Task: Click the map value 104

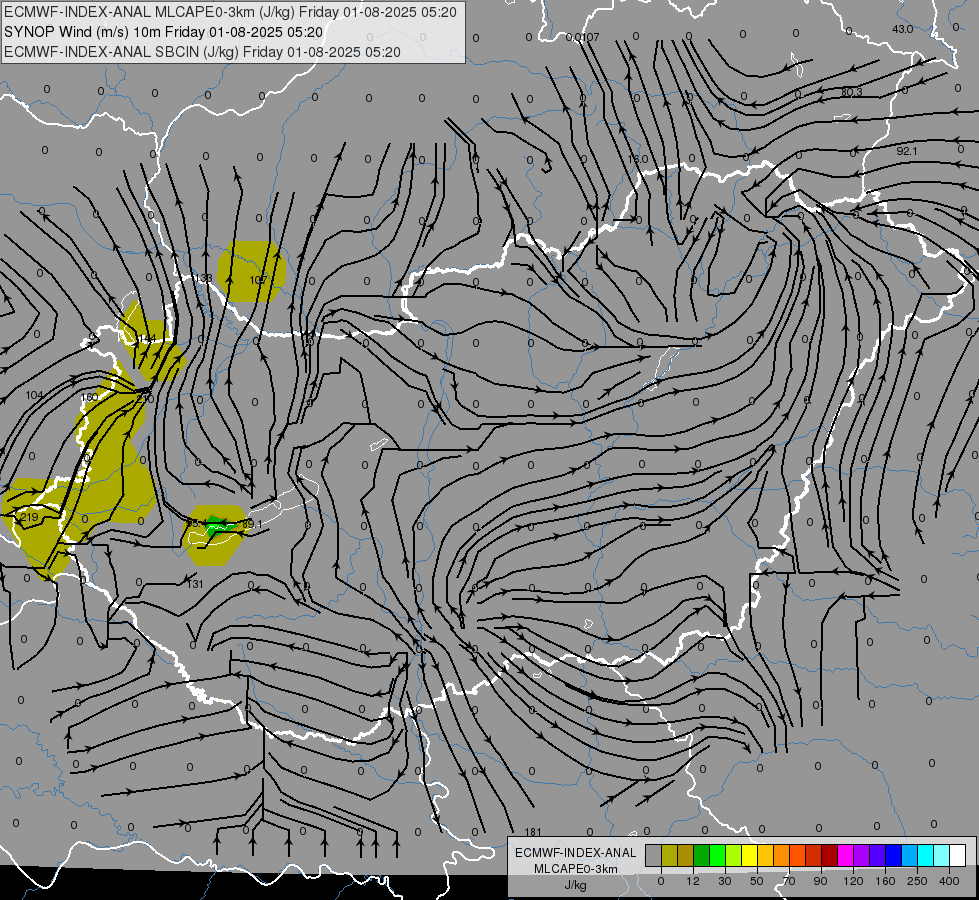Action: pyautogui.click(x=34, y=395)
